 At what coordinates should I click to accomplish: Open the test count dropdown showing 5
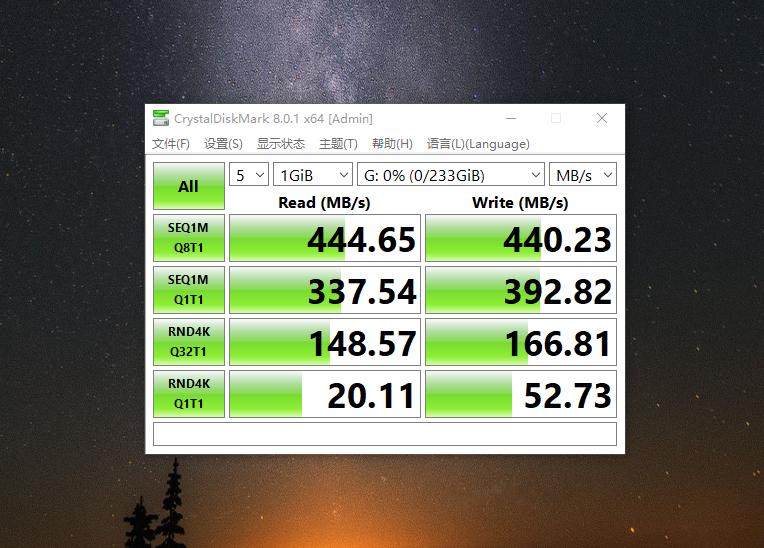[249, 174]
